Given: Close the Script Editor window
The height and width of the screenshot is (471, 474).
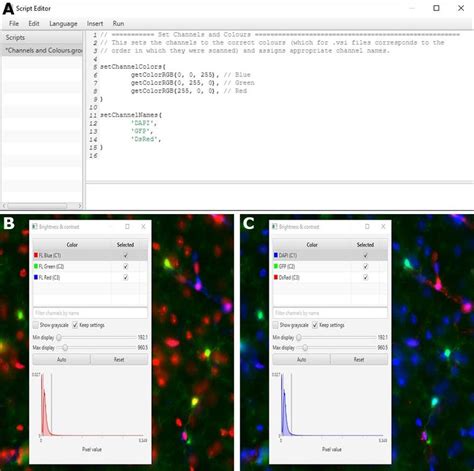Looking at the screenshot, I should [461, 8].
